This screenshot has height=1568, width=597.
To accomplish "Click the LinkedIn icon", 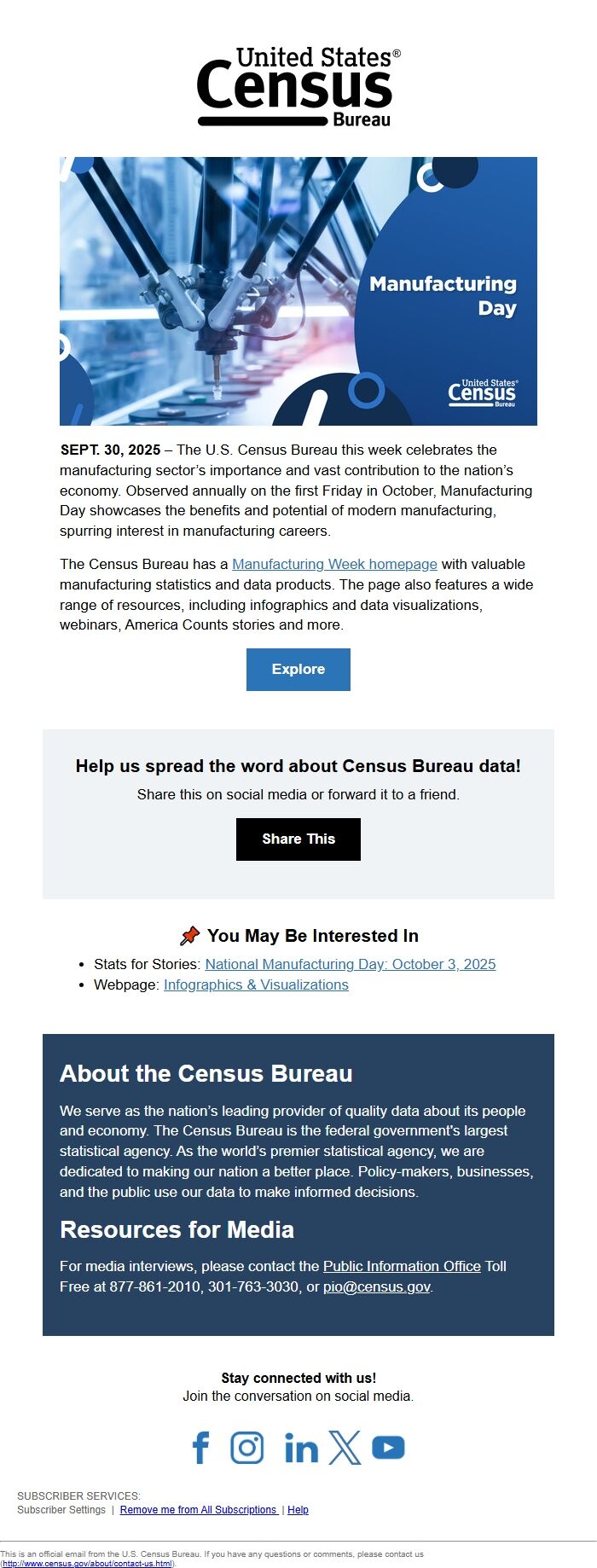I will (300, 1448).
